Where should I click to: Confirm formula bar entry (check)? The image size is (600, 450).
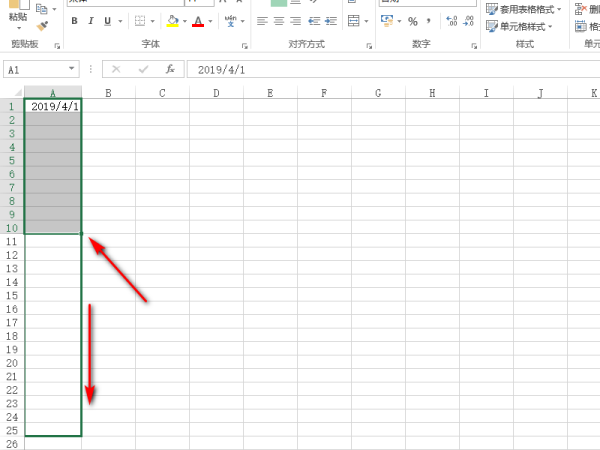pos(143,69)
